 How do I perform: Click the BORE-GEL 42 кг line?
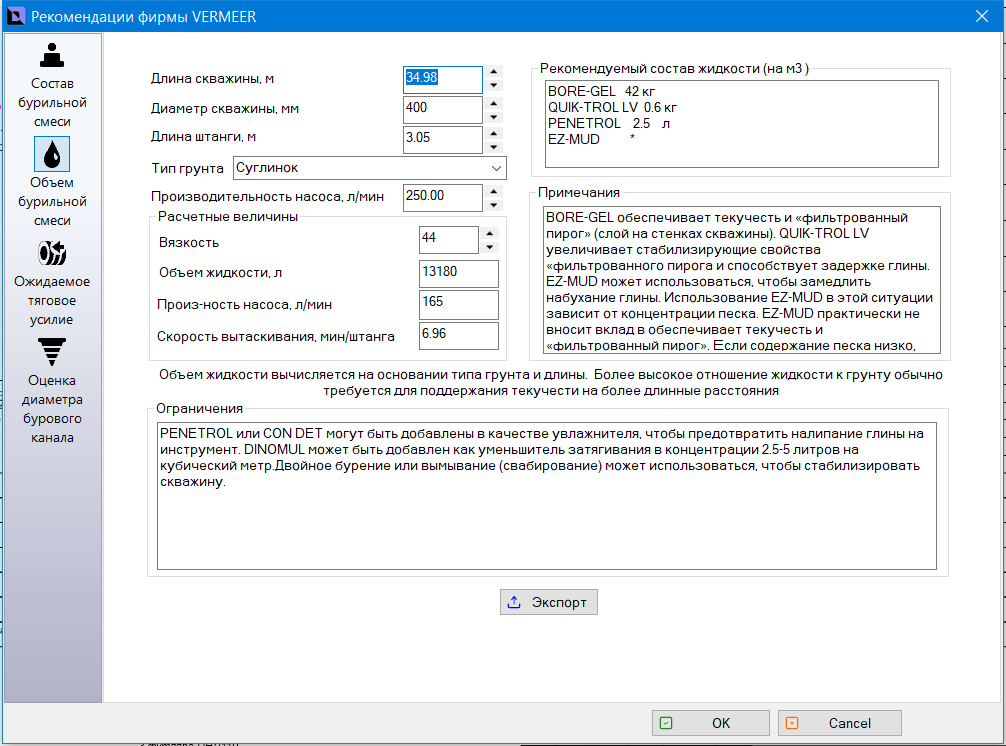coord(601,91)
